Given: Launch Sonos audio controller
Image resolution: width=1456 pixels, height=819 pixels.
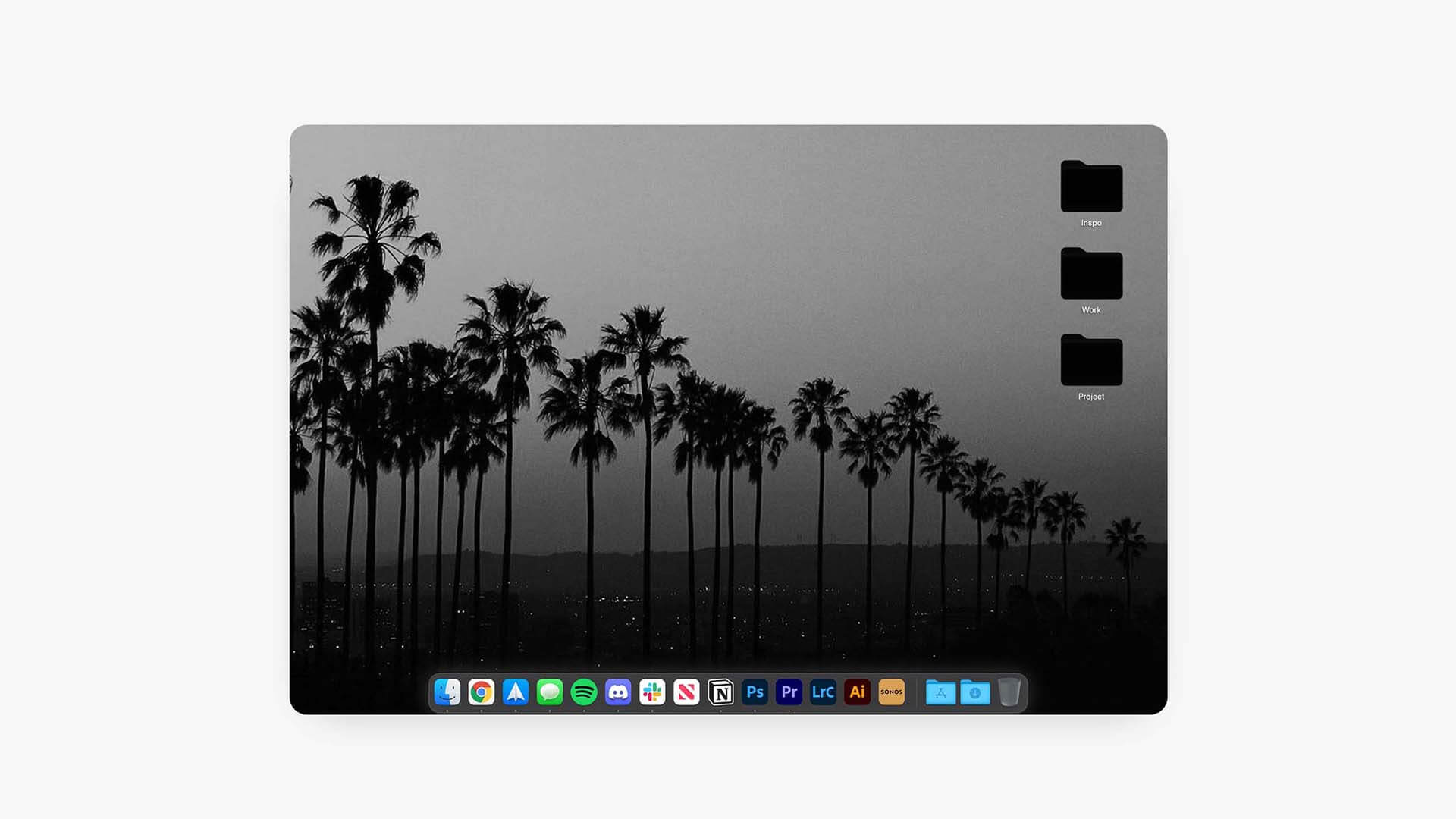Looking at the screenshot, I should click(x=891, y=692).
